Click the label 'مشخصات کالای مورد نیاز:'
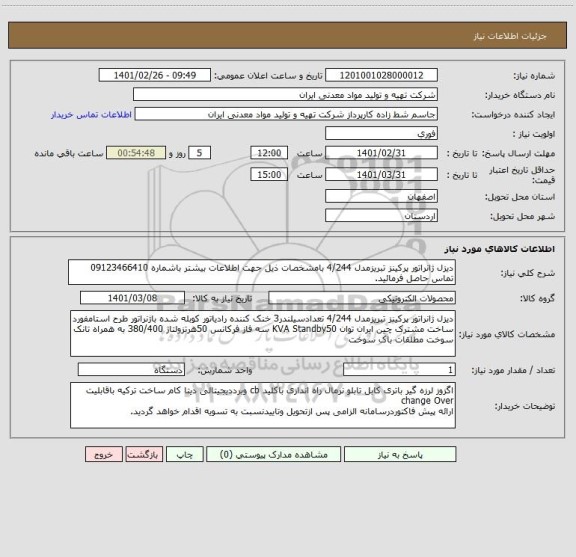The width and height of the screenshot is (576, 557). [507, 334]
